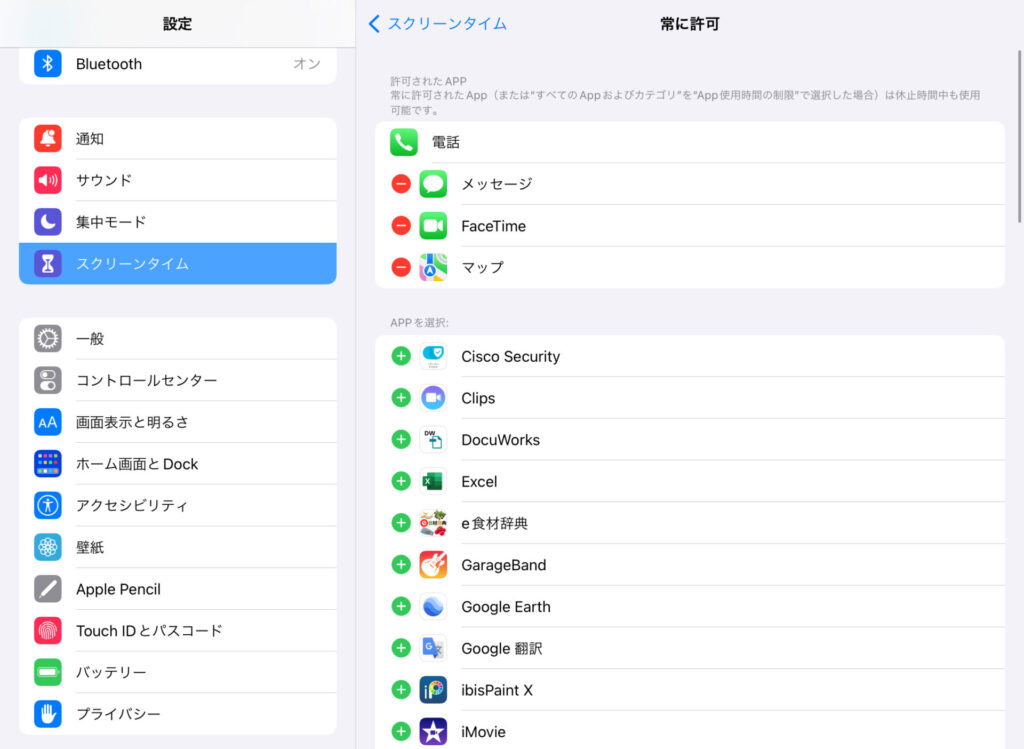The height and width of the screenshot is (749, 1024).
Task: Remove マップ using red minus button
Action: tap(401, 268)
